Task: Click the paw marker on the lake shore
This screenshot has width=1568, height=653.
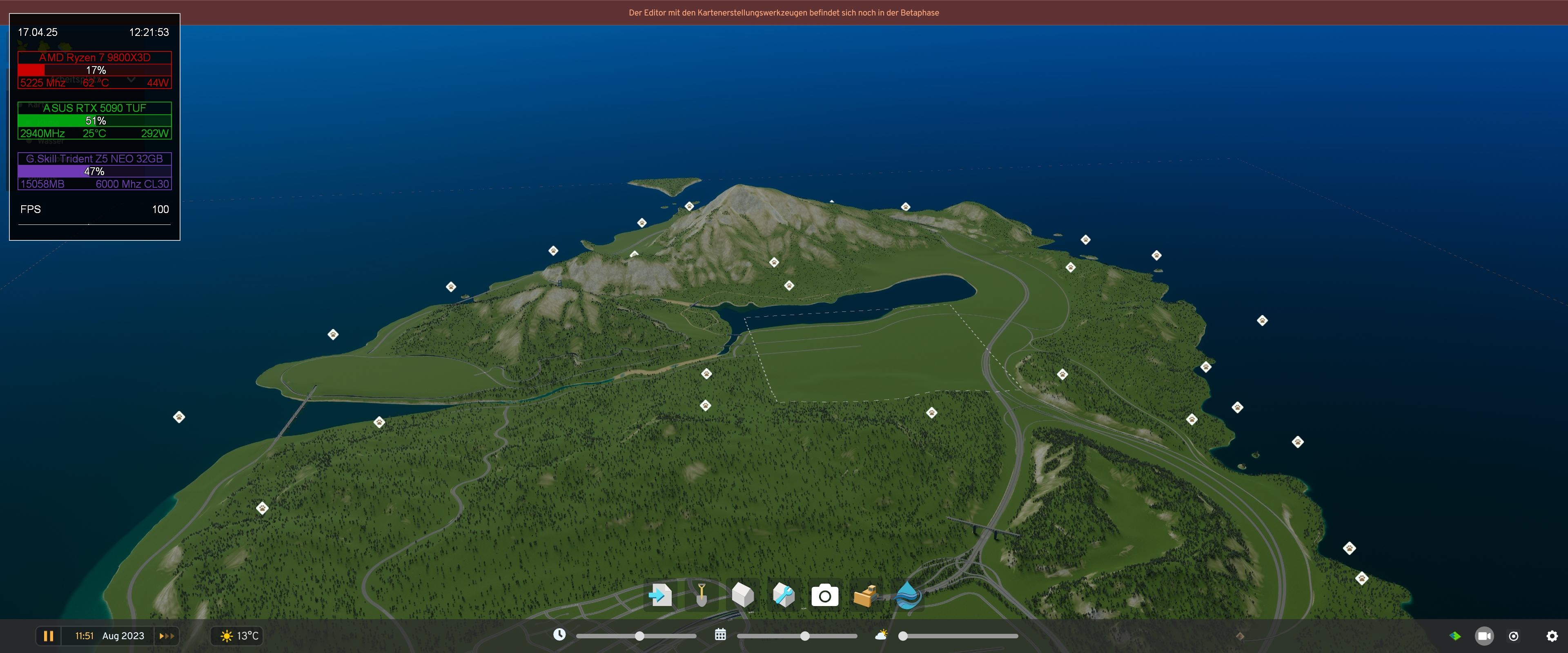Action: 789,285
